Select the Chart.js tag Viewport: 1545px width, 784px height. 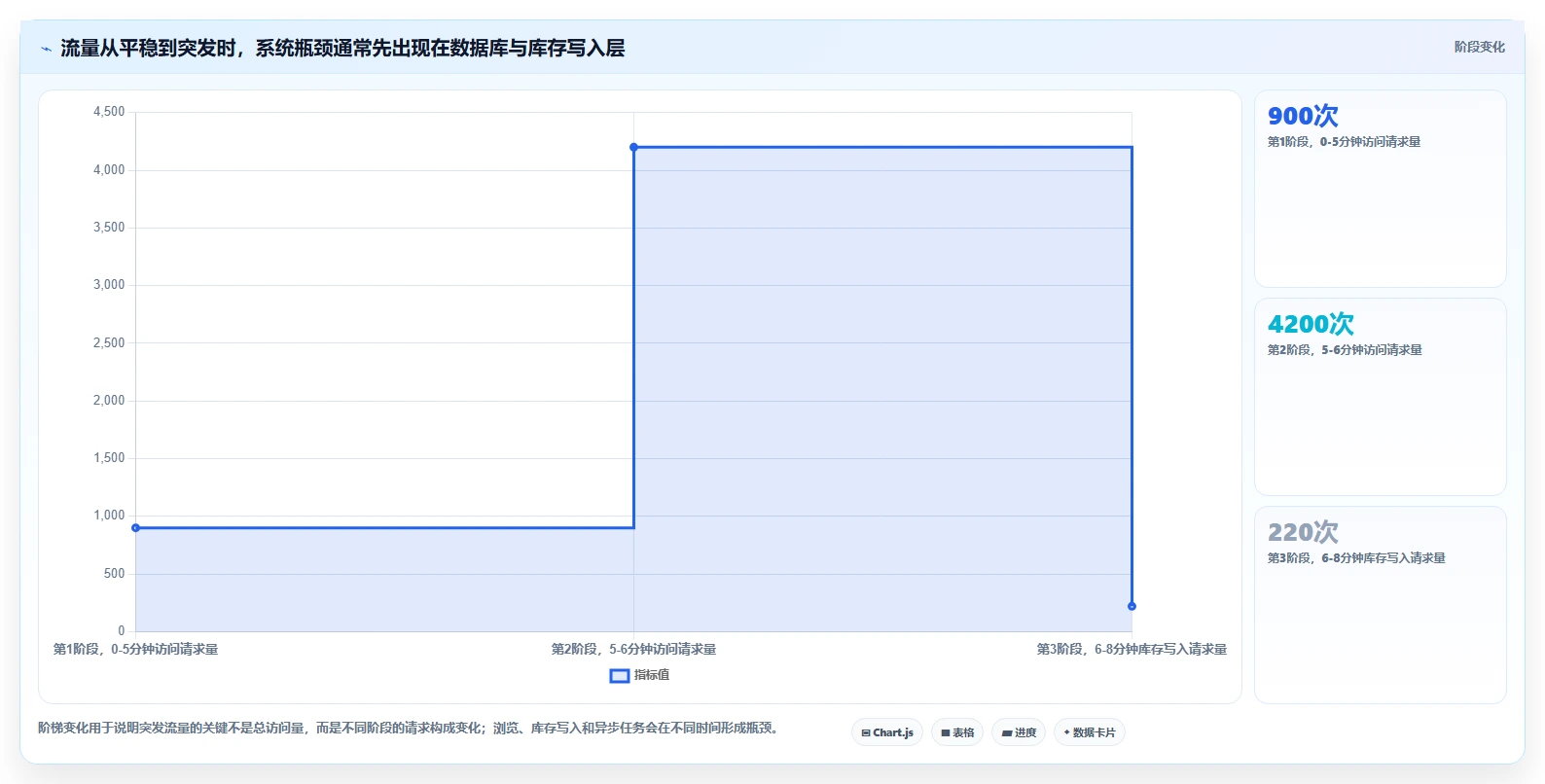[887, 732]
